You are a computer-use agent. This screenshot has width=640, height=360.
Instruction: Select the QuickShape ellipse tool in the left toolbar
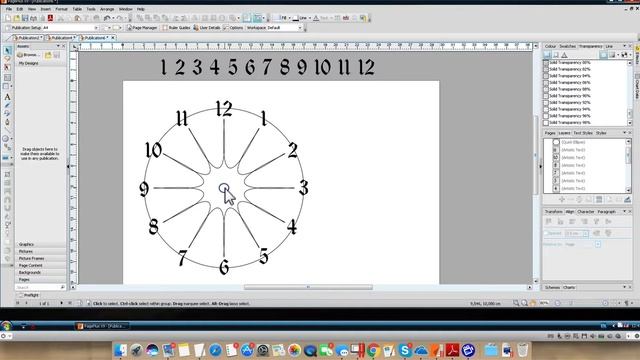(x=6, y=139)
